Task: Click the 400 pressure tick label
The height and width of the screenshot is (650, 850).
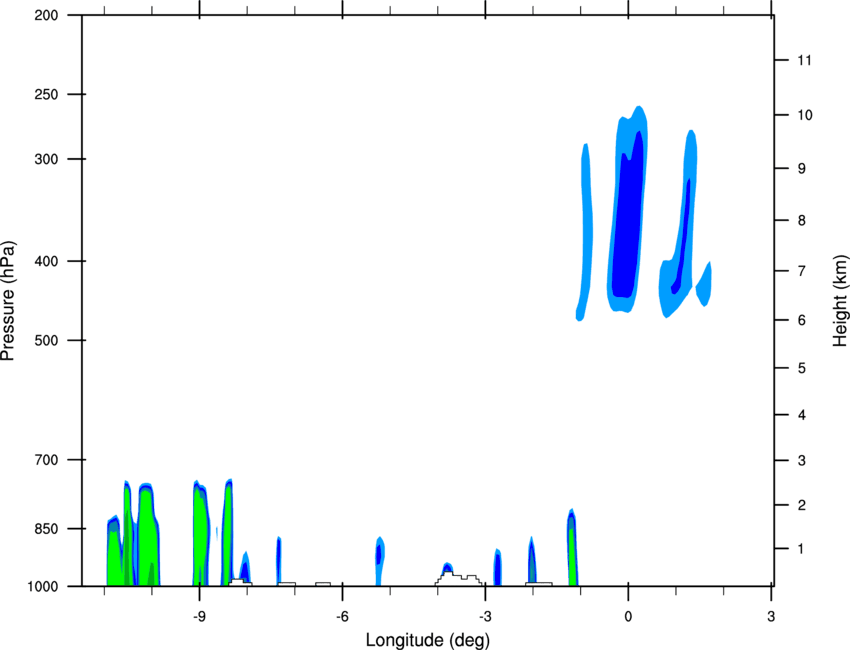Action: tap(46, 261)
